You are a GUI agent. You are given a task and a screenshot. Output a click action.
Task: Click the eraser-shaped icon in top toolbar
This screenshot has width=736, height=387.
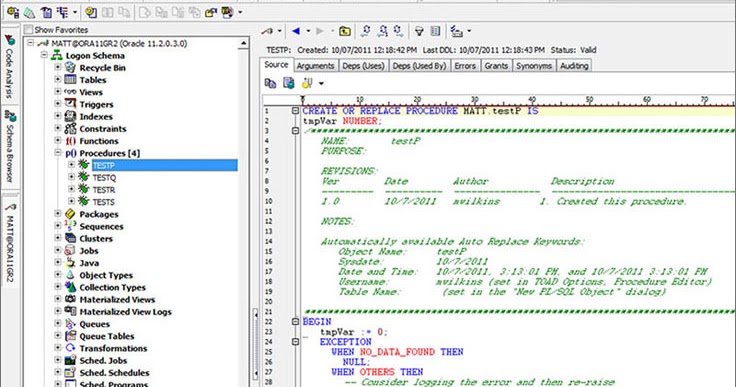30,12
